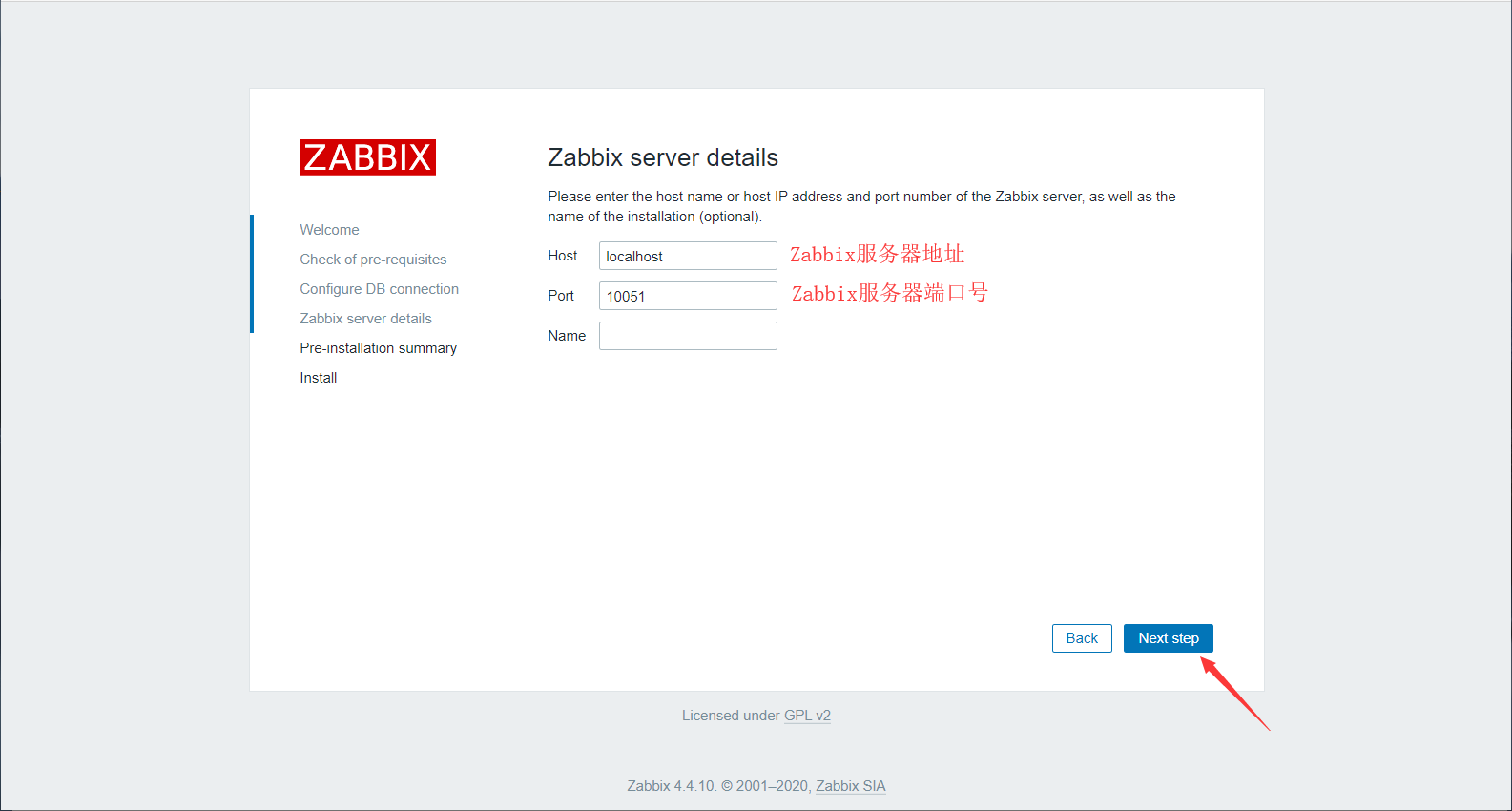
Task: Open the GPL v2 license link
Action: (x=807, y=716)
